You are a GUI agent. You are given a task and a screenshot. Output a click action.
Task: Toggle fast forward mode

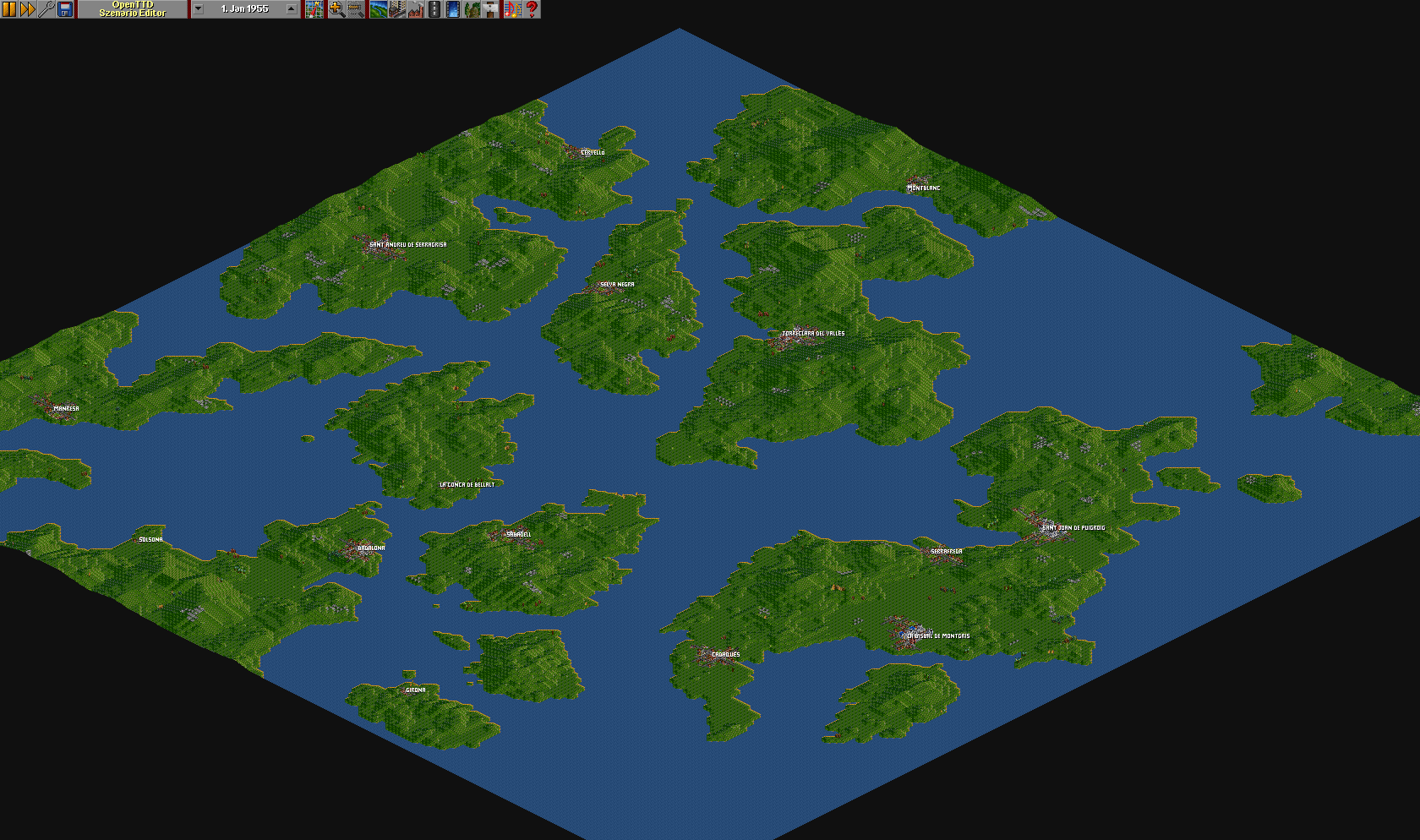point(28,9)
